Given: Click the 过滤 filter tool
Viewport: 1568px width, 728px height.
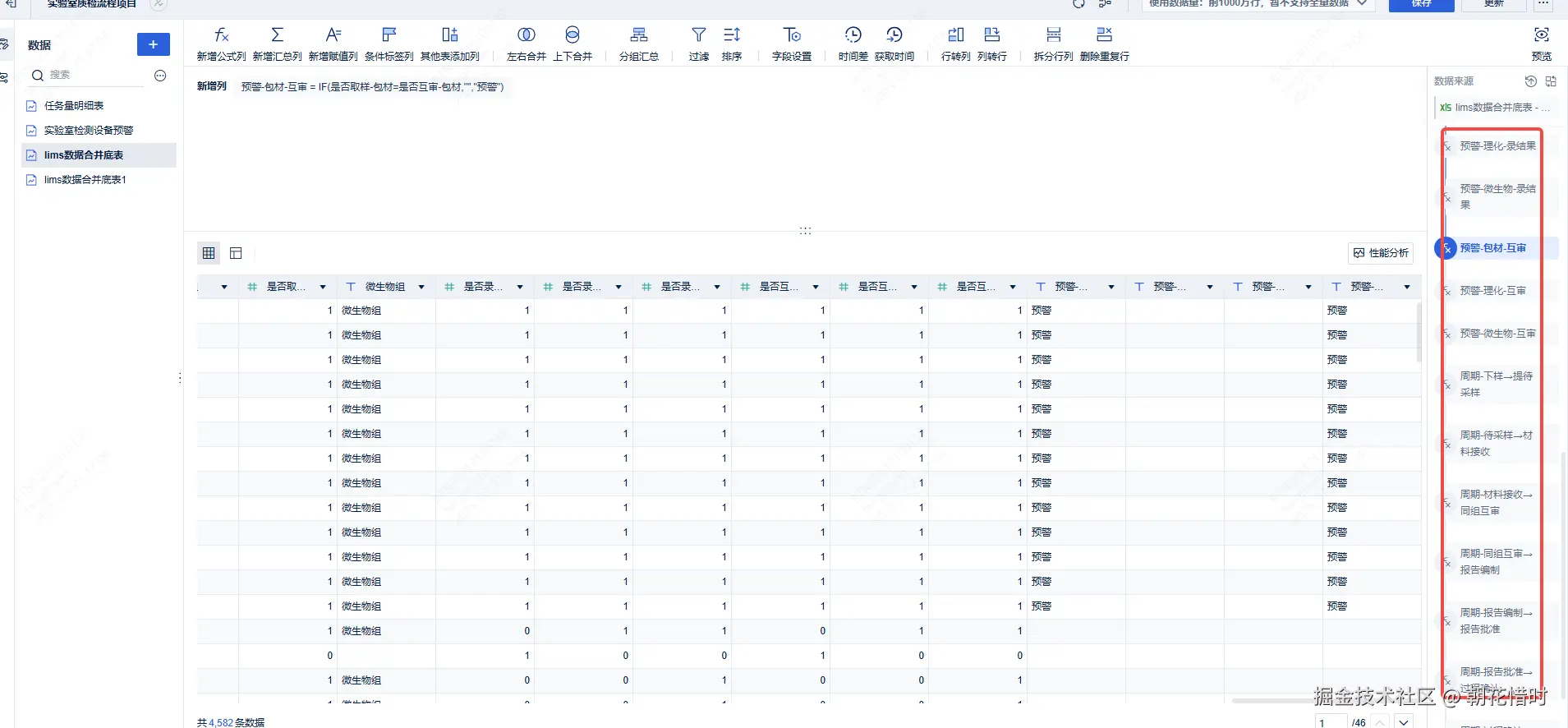Looking at the screenshot, I should pos(698,44).
